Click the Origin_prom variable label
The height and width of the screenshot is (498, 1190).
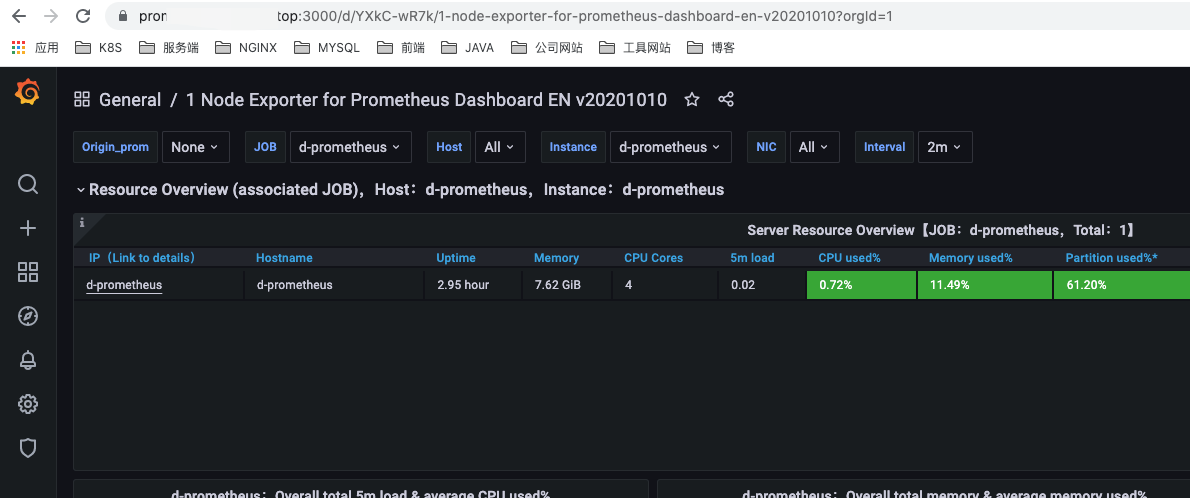coord(116,147)
